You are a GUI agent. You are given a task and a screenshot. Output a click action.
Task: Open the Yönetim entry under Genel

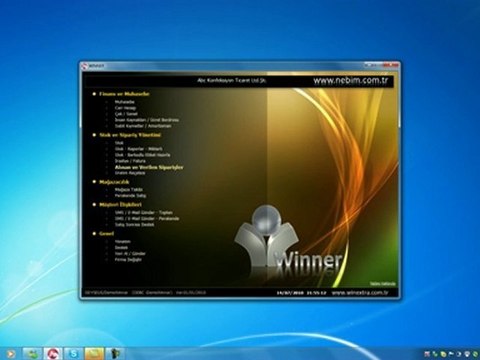pos(123,242)
